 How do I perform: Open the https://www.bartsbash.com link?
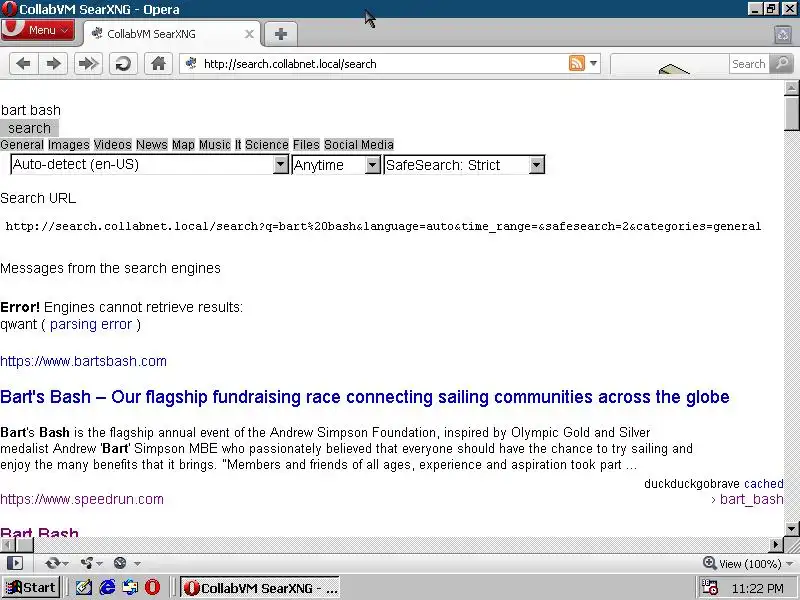coord(83,361)
